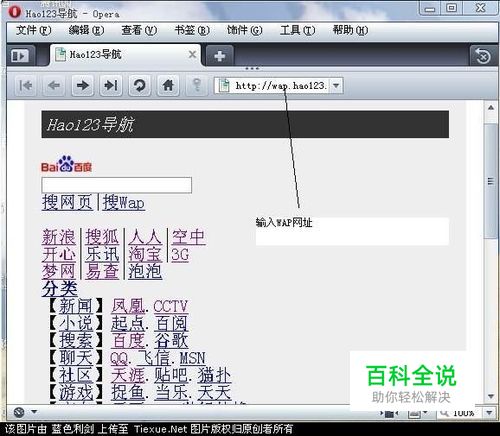Open the 查看(V) menu

click(139, 31)
